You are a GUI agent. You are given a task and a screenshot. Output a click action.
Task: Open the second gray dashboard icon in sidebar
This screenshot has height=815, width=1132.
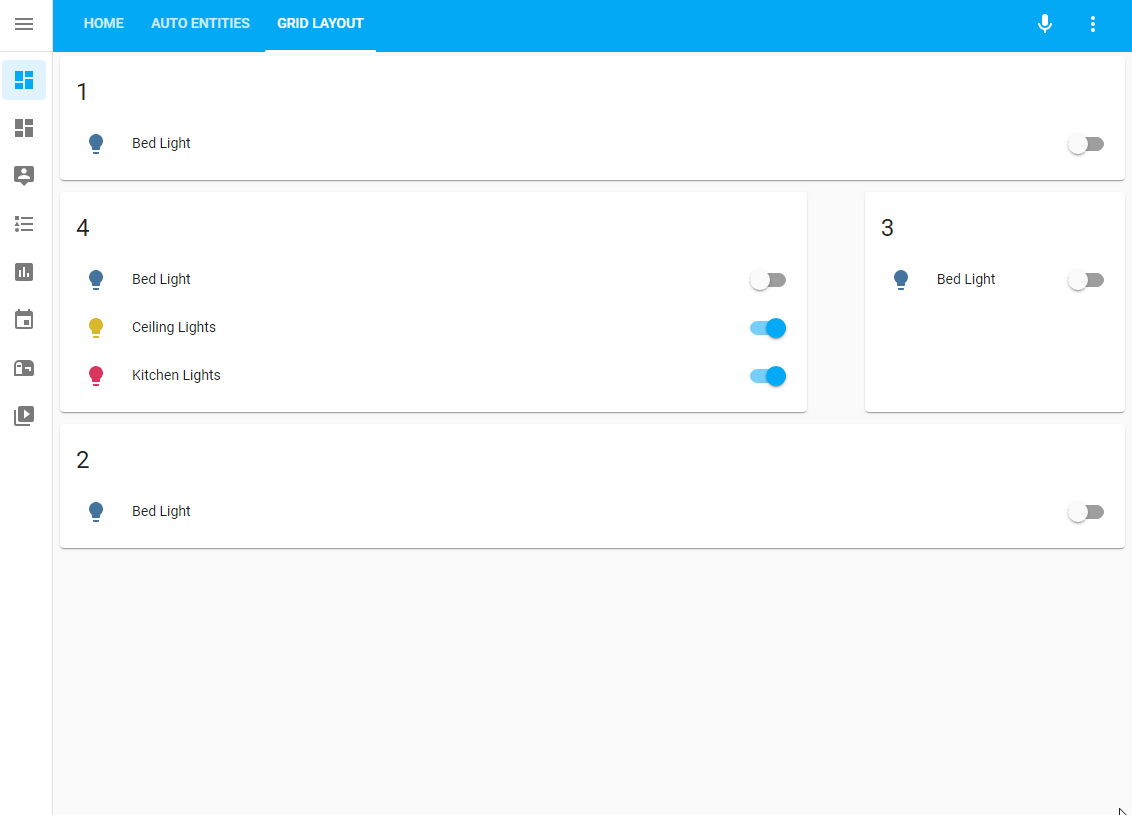(x=24, y=128)
